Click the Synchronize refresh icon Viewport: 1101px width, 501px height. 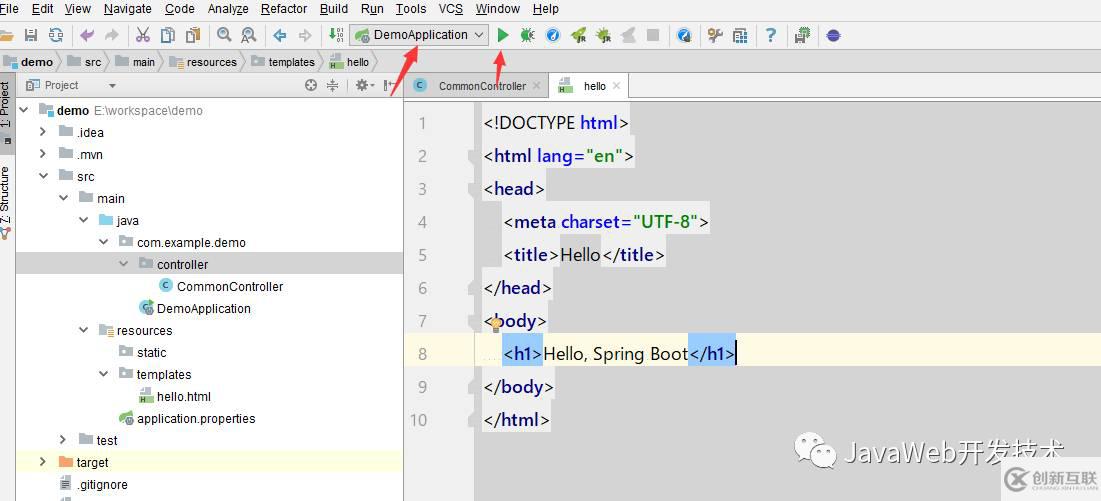(56, 35)
